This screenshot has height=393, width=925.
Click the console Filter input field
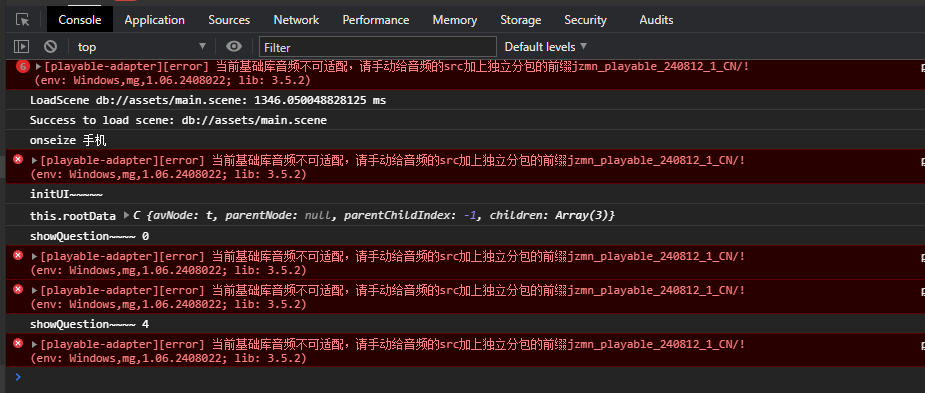coord(378,47)
